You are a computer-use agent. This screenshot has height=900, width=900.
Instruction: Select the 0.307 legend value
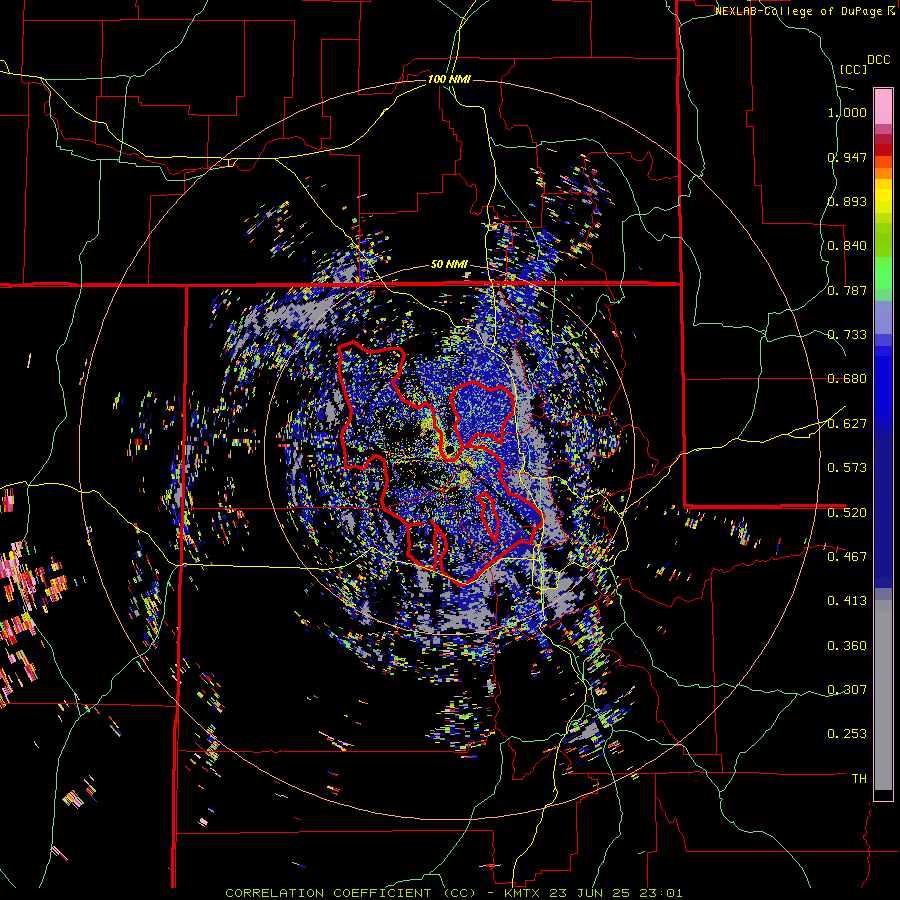(847, 690)
